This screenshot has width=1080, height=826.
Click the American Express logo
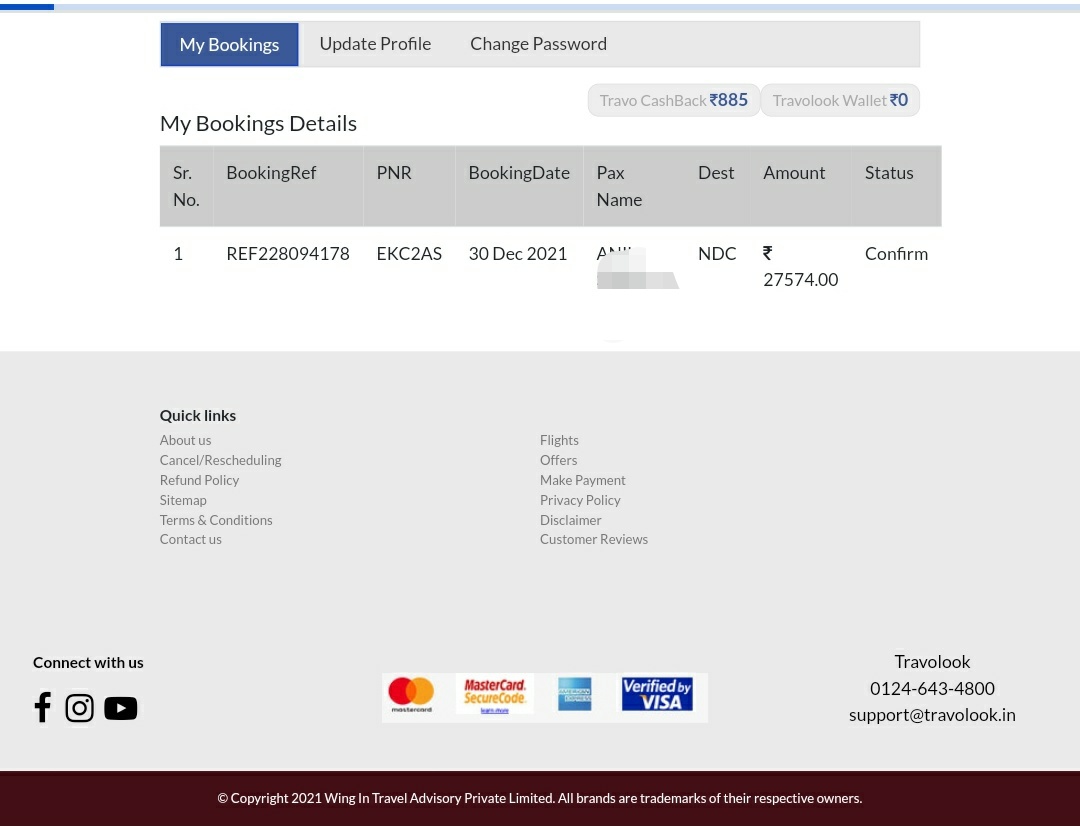click(x=575, y=695)
